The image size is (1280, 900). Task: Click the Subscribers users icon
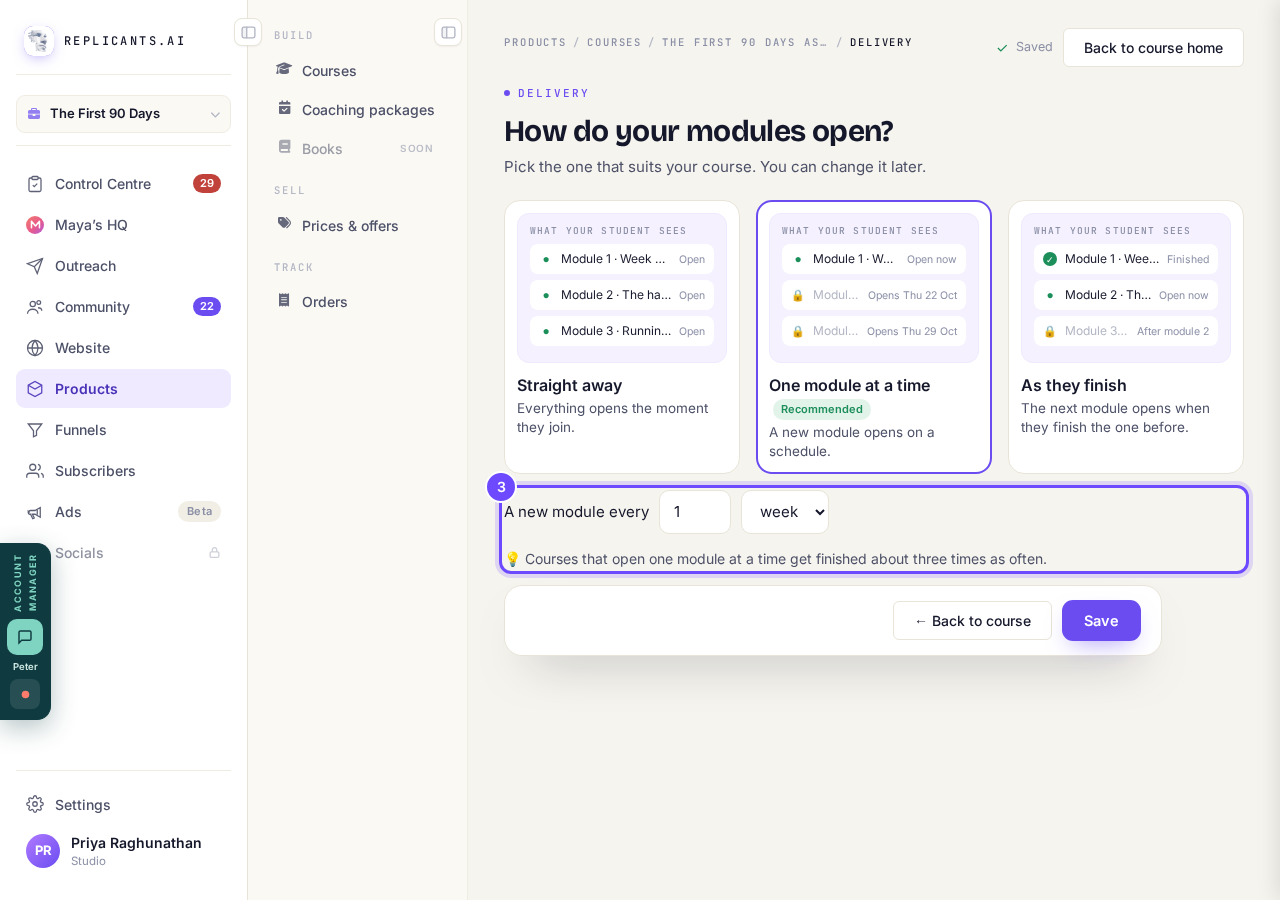tap(35, 471)
